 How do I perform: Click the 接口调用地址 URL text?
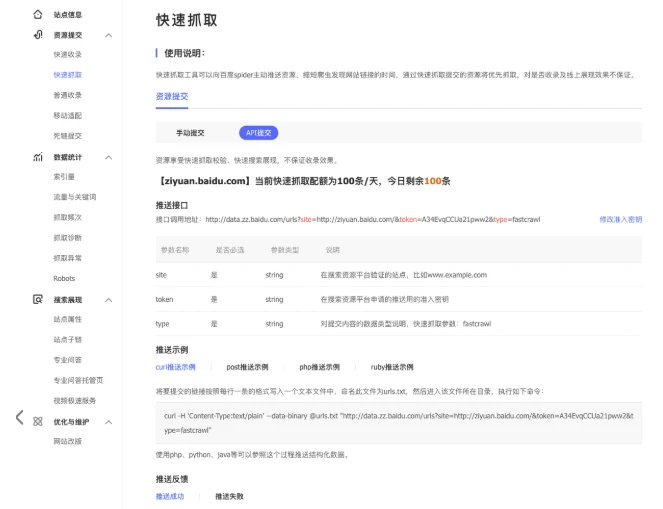(x=373, y=219)
